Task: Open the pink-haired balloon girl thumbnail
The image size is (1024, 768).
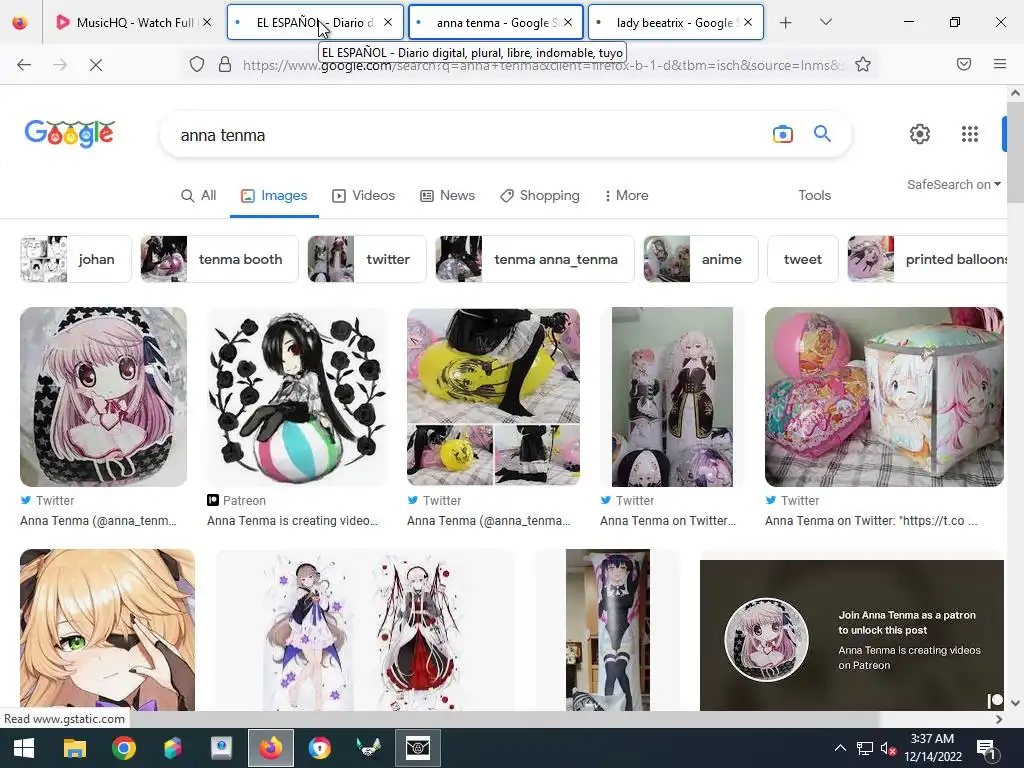Action: pyautogui.click(x=103, y=397)
